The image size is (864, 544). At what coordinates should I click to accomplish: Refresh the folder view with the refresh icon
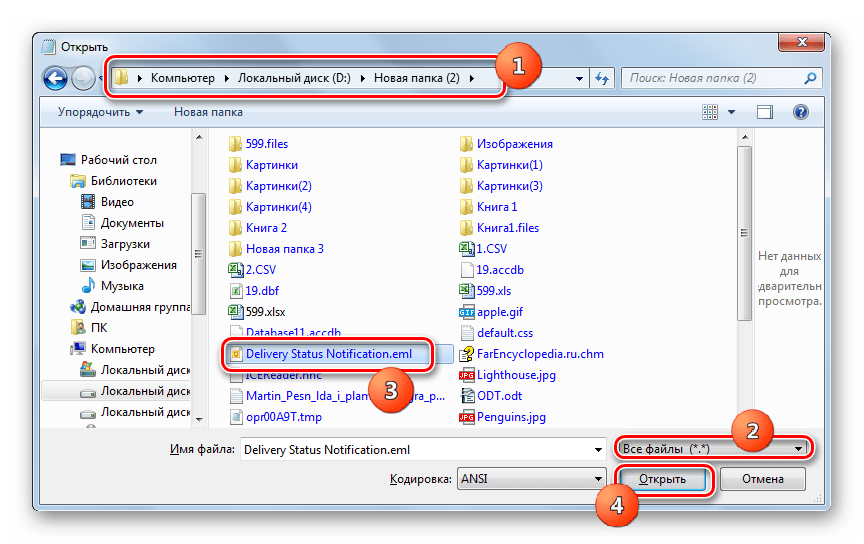(x=602, y=78)
